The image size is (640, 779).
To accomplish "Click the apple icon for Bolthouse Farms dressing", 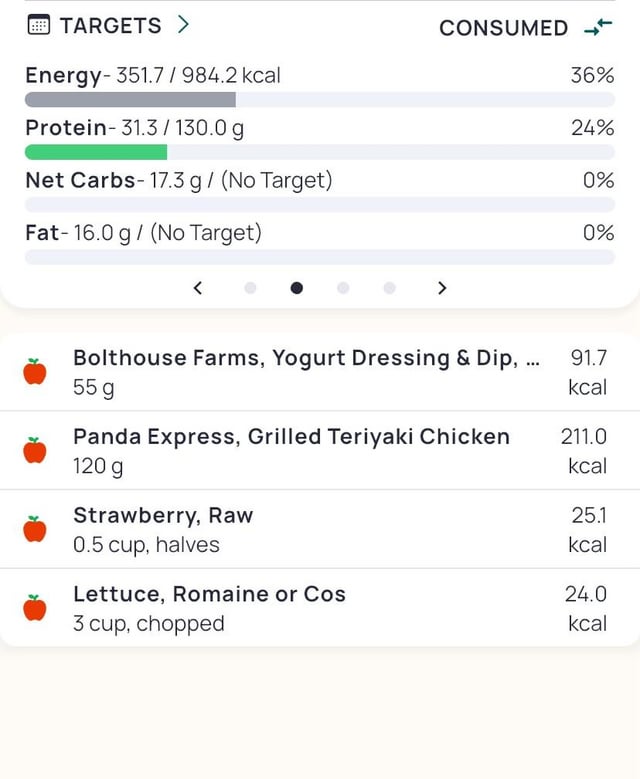I will coord(35,372).
